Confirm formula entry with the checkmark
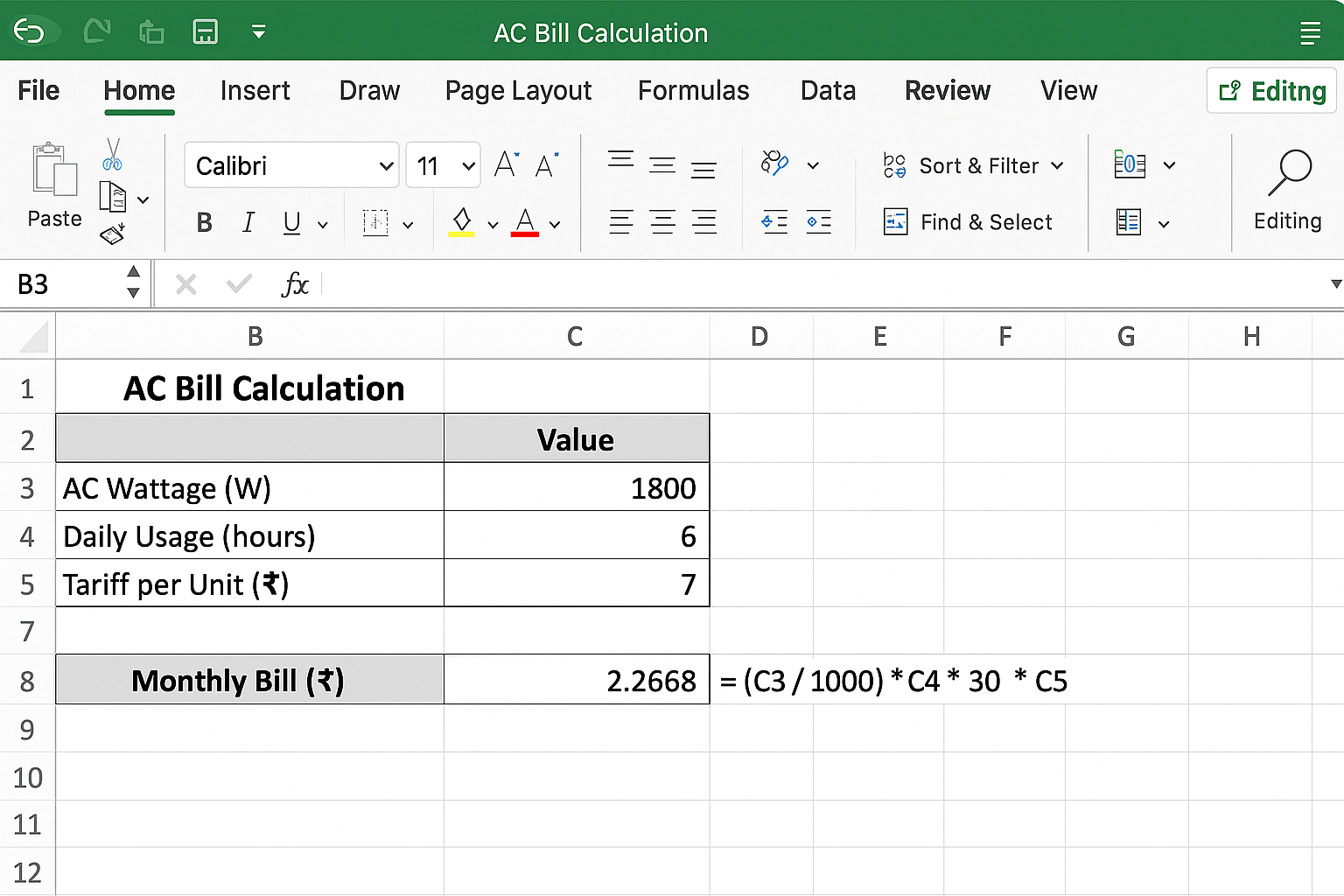Viewport: 1344px width, 896px height. 238,283
